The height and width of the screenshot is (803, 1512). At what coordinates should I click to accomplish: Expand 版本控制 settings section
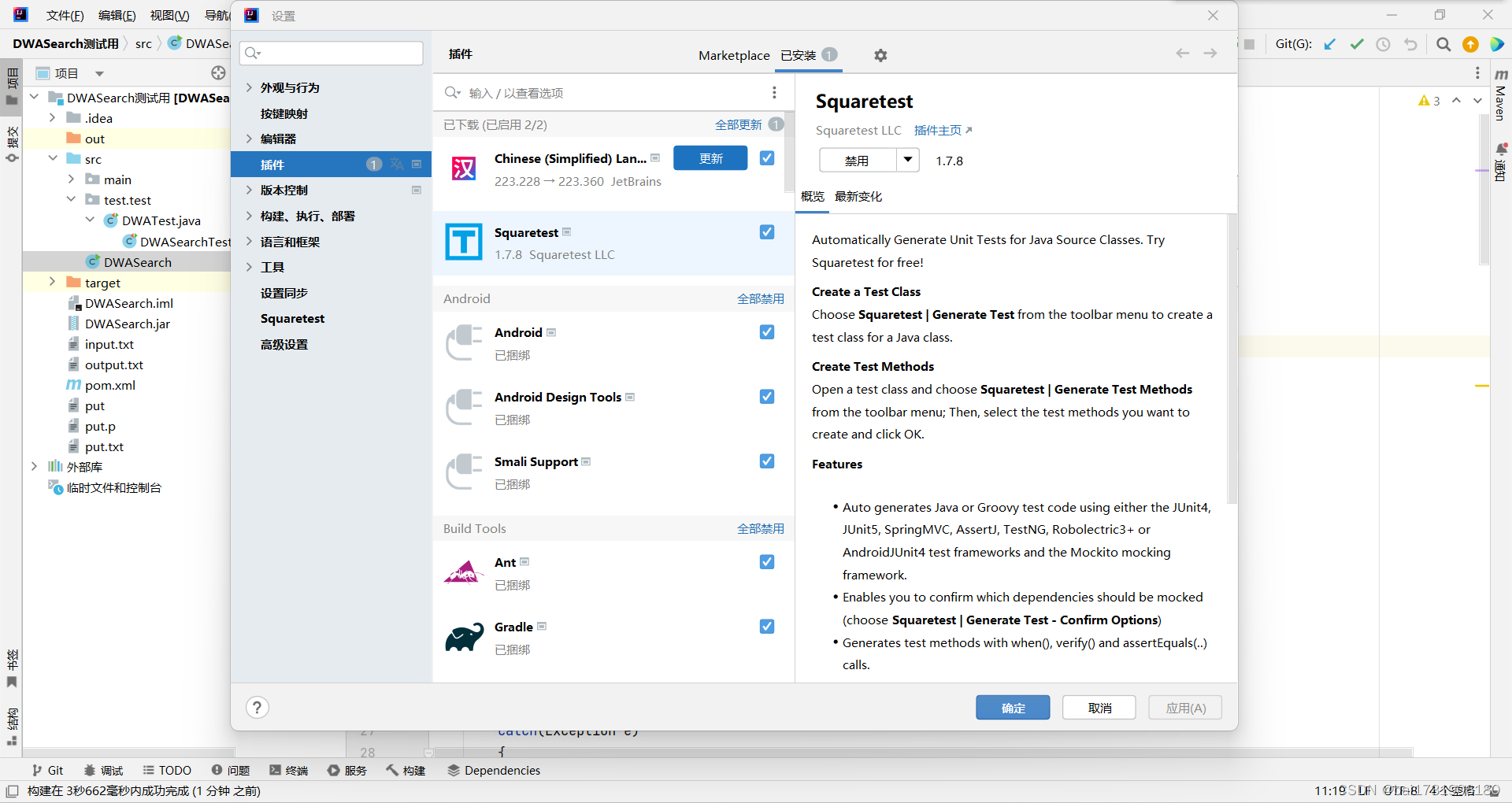click(x=249, y=190)
